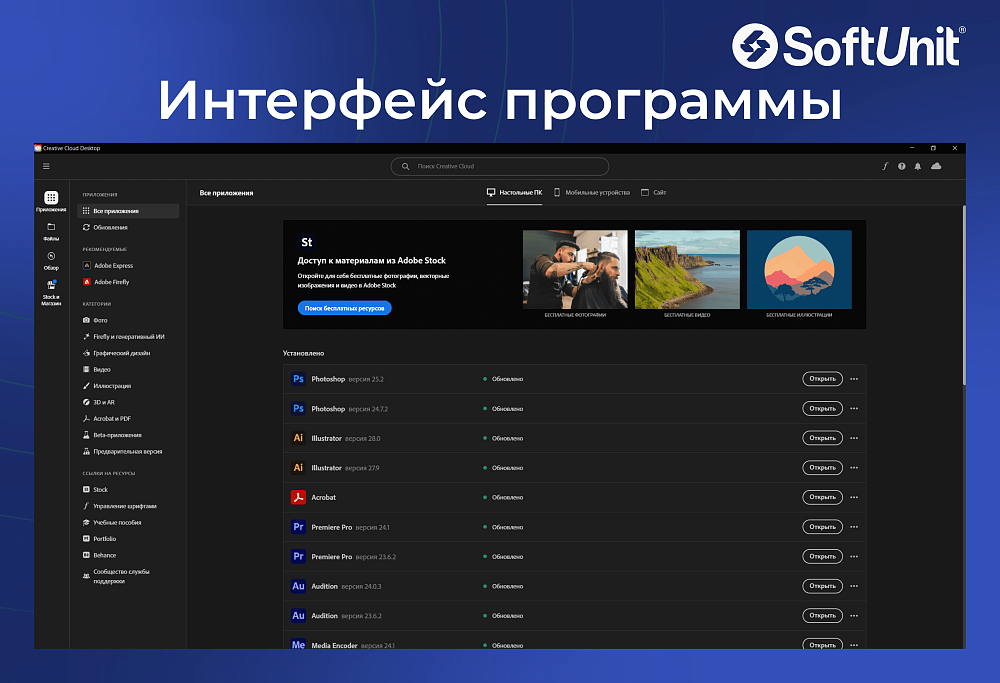Open the barber free photos thumbnail
This screenshot has width=1000, height=683.
pyautogui.click(x=575, y=270)
